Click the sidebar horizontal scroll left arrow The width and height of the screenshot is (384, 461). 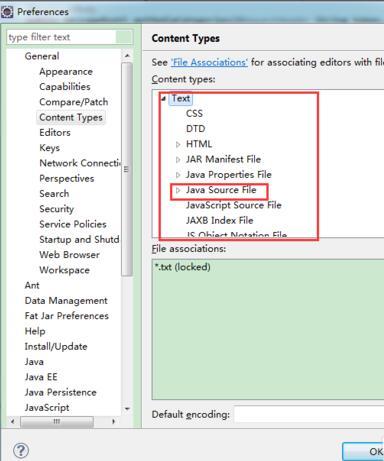point(13,422)
